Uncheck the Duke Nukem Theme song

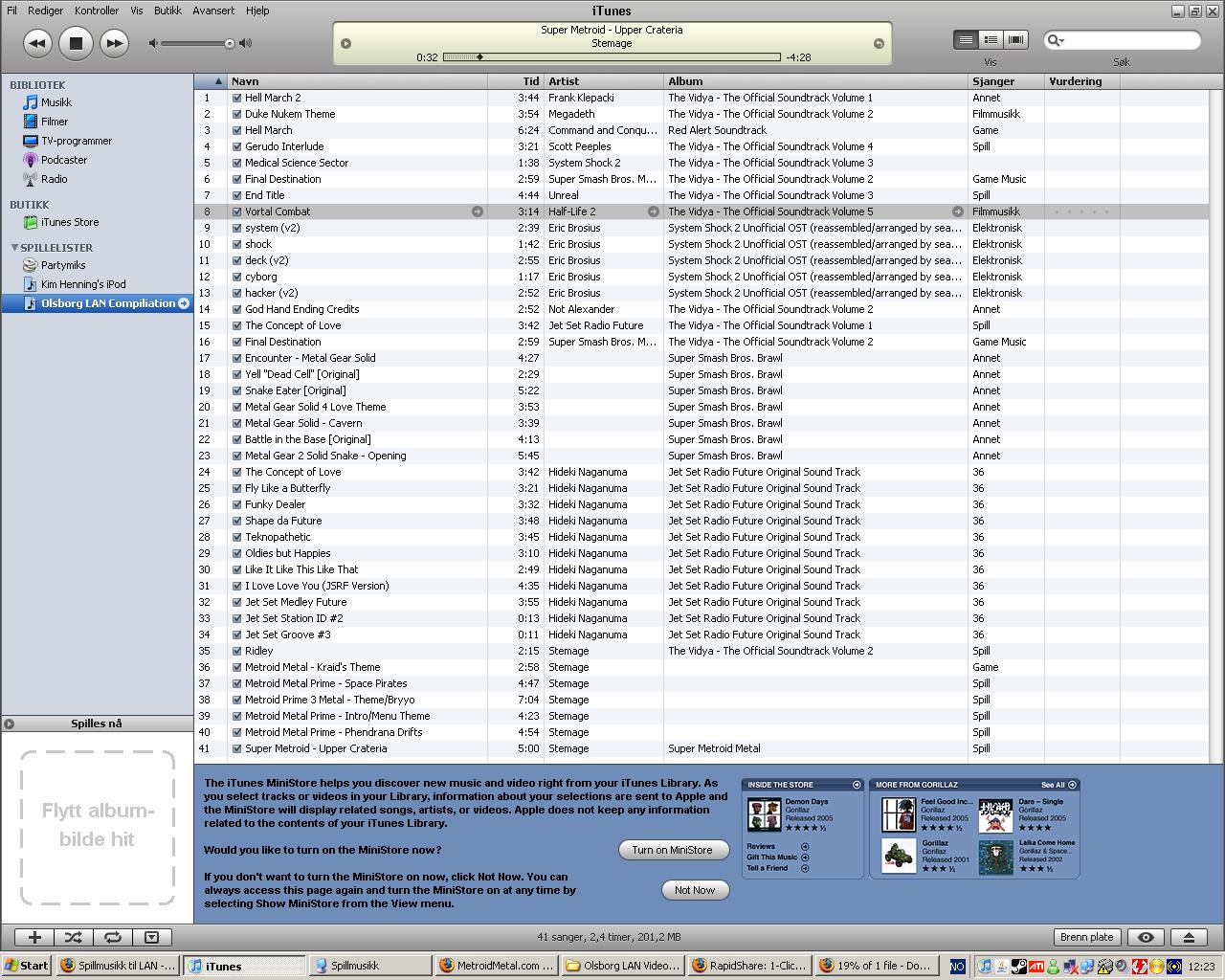point(236,114)
